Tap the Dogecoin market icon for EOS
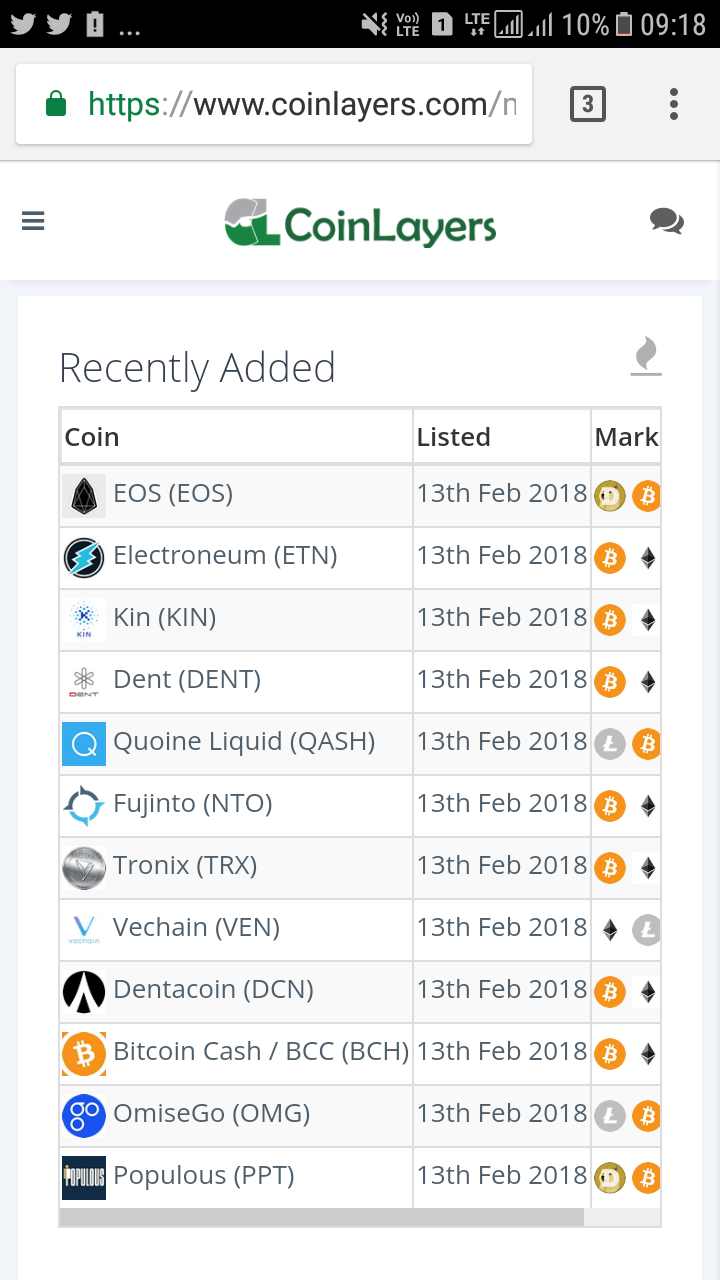720x1280 pixels. click(x=610, y=495)
